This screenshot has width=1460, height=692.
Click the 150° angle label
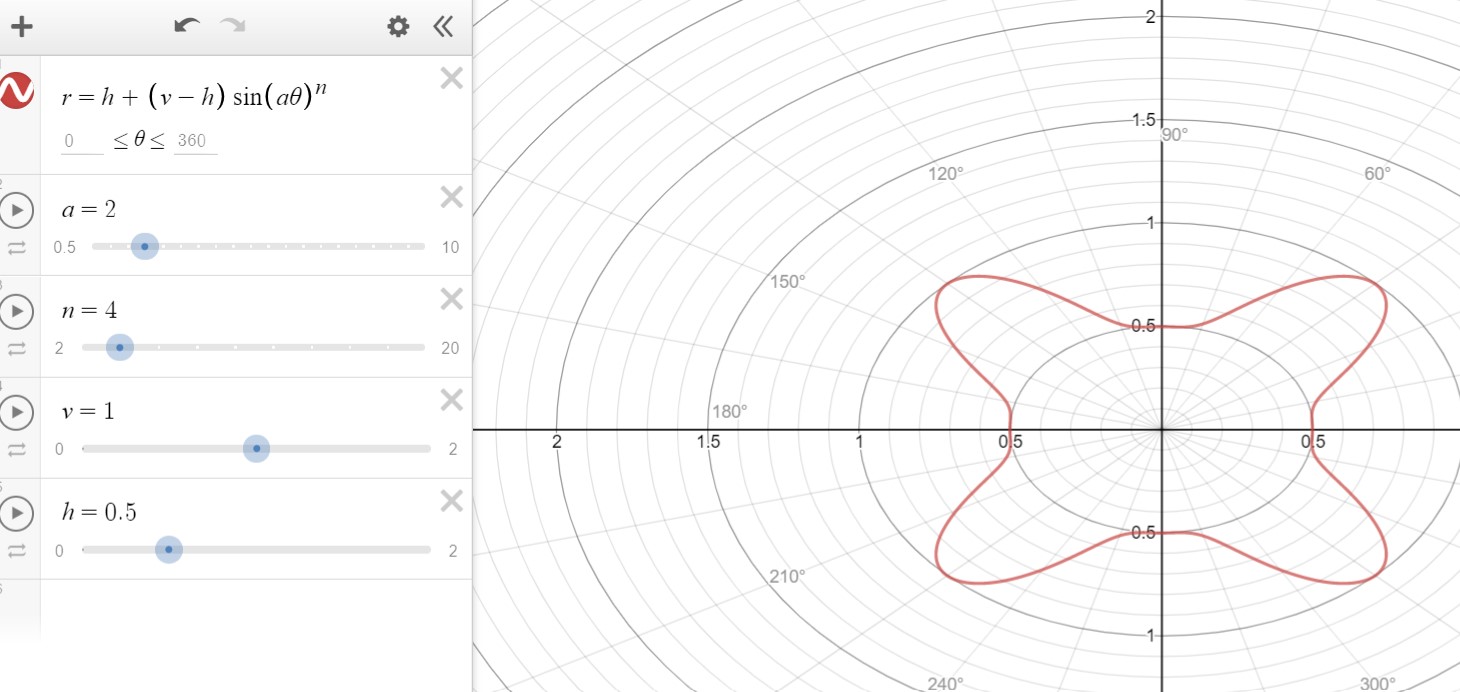click(x=787, y=281)
